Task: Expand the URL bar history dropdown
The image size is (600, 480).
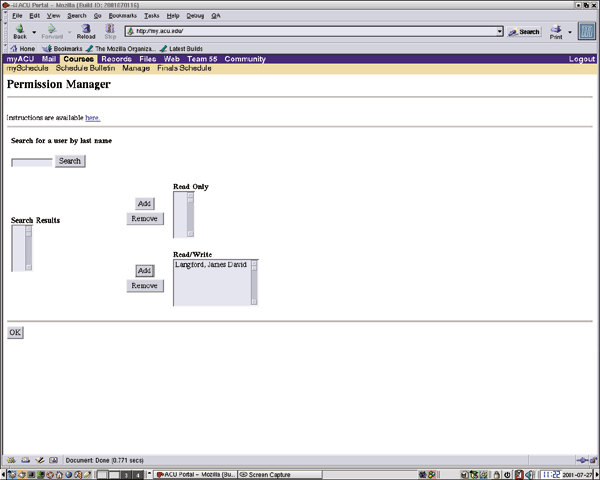Action: (499, 32)
